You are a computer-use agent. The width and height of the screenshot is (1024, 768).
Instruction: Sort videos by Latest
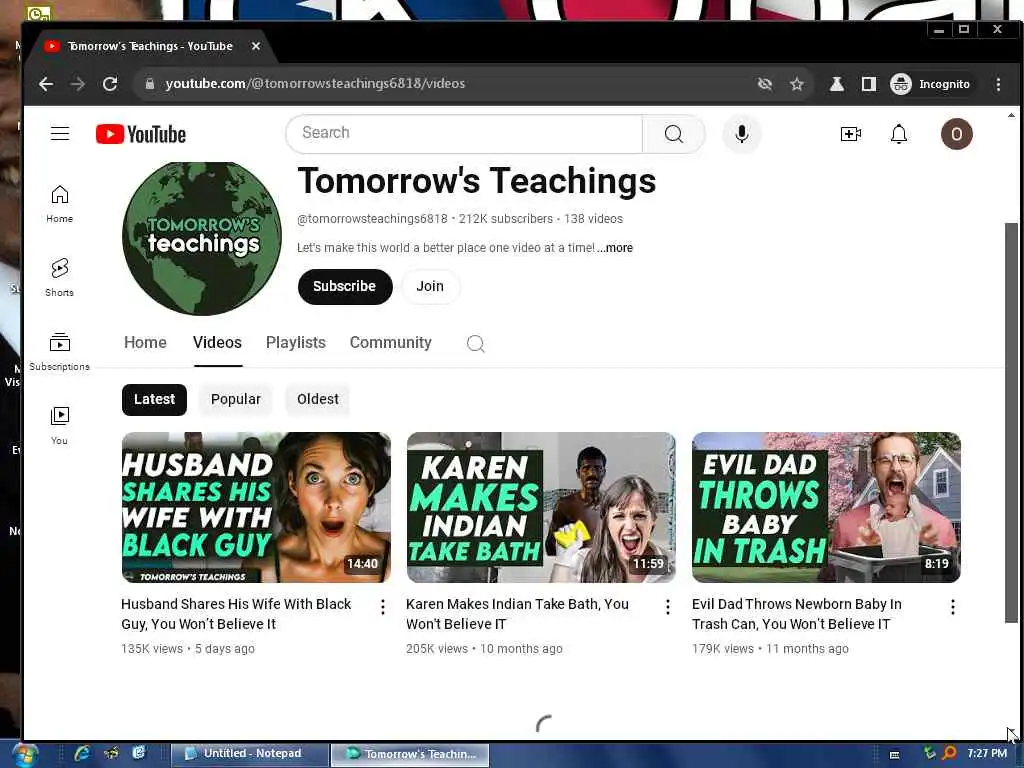154,399
